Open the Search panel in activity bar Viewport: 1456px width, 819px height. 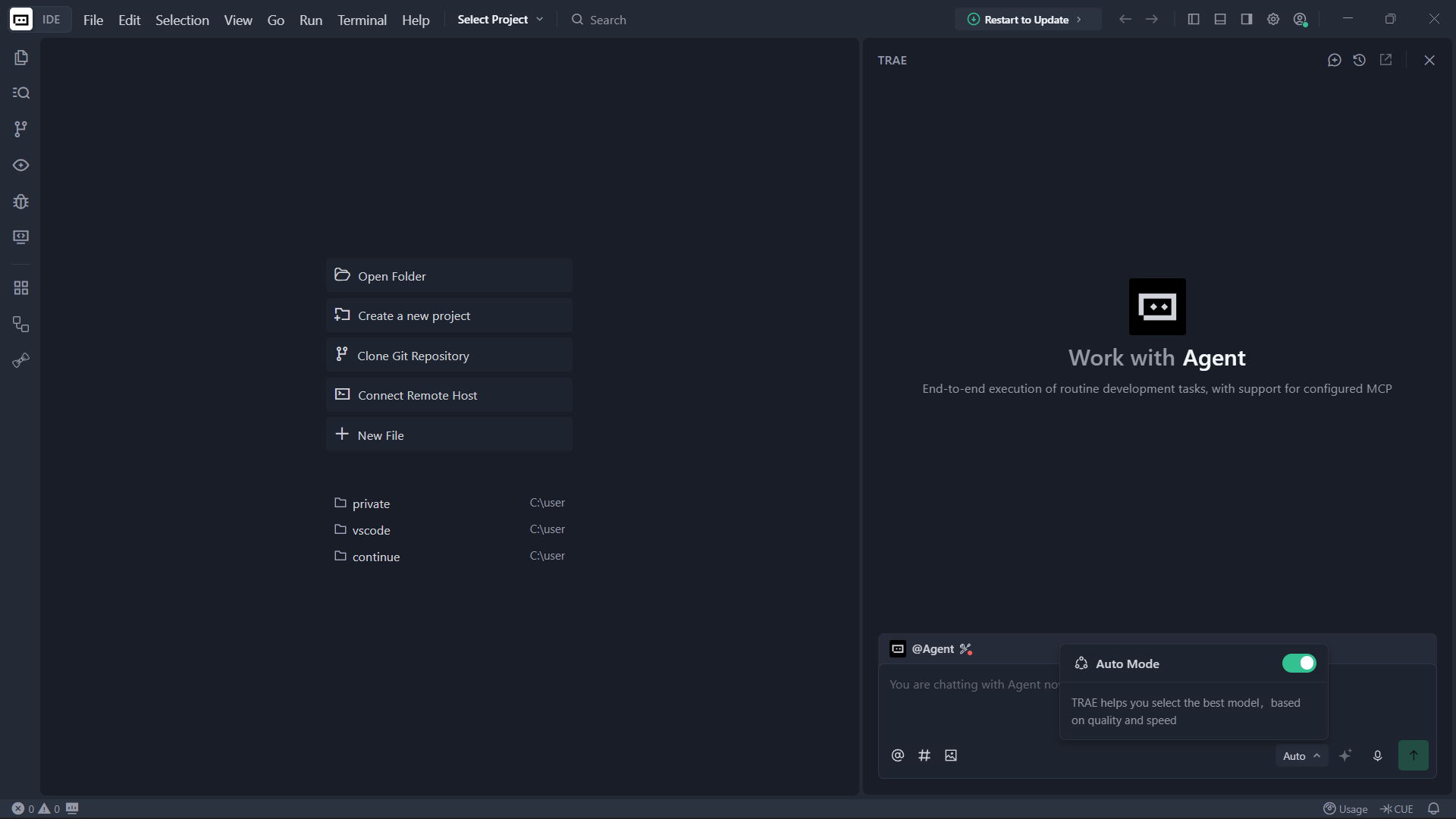pos(21,93)
